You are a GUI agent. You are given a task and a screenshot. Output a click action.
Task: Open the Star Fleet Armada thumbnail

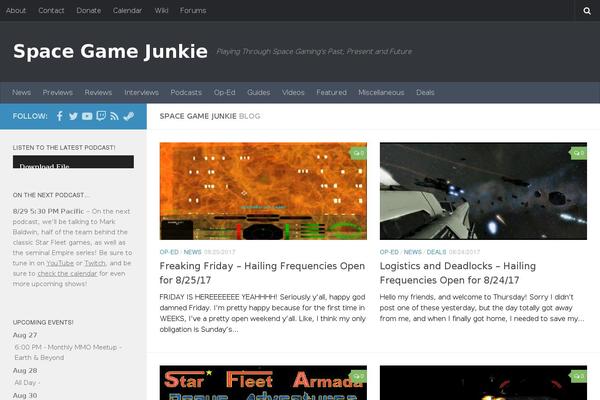tap(263, 383)
